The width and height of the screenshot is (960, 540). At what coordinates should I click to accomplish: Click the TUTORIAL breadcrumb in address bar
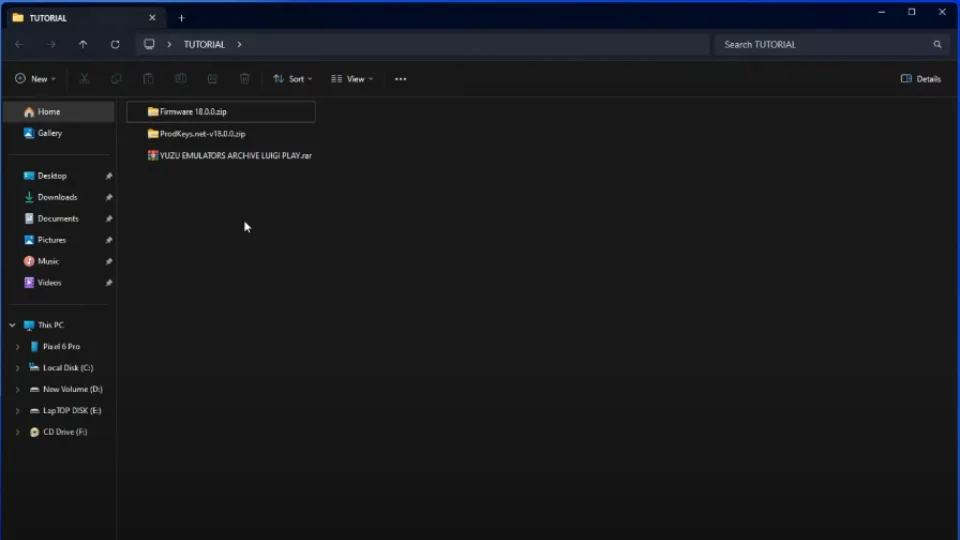204,44
